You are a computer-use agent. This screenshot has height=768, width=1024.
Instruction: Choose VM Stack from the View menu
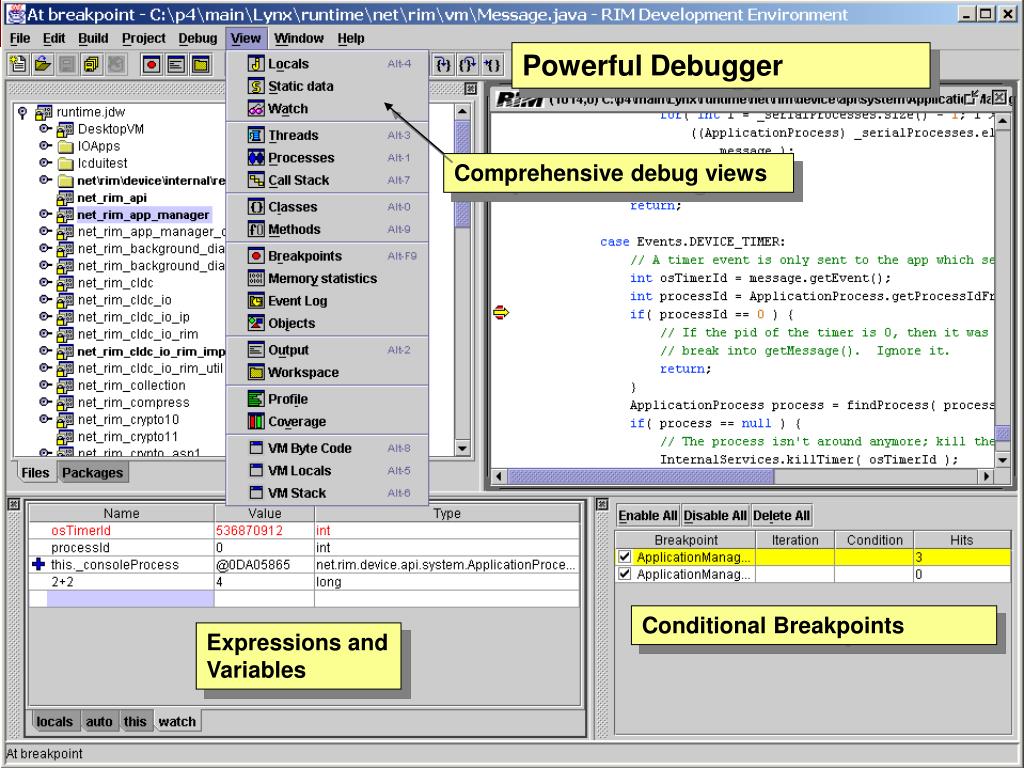click(x=327, y=493)
